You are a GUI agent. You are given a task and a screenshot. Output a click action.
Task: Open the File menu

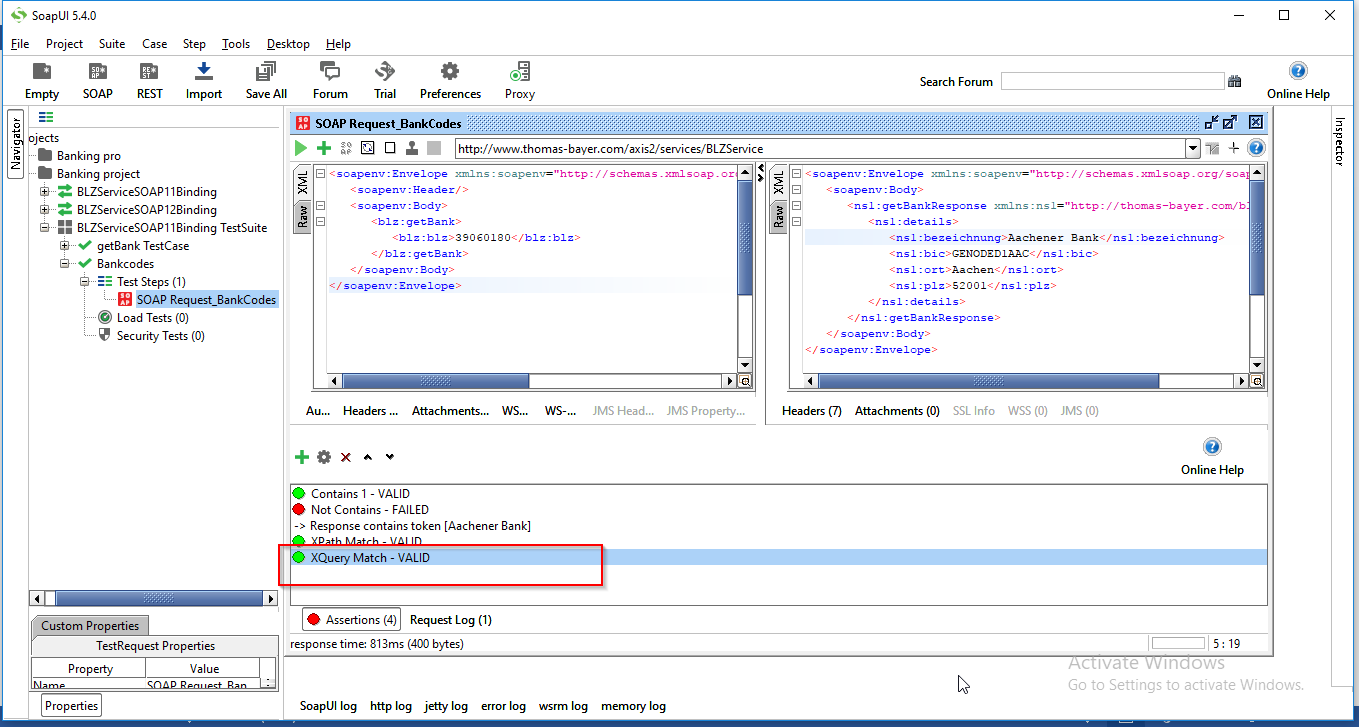click(20, 44)
